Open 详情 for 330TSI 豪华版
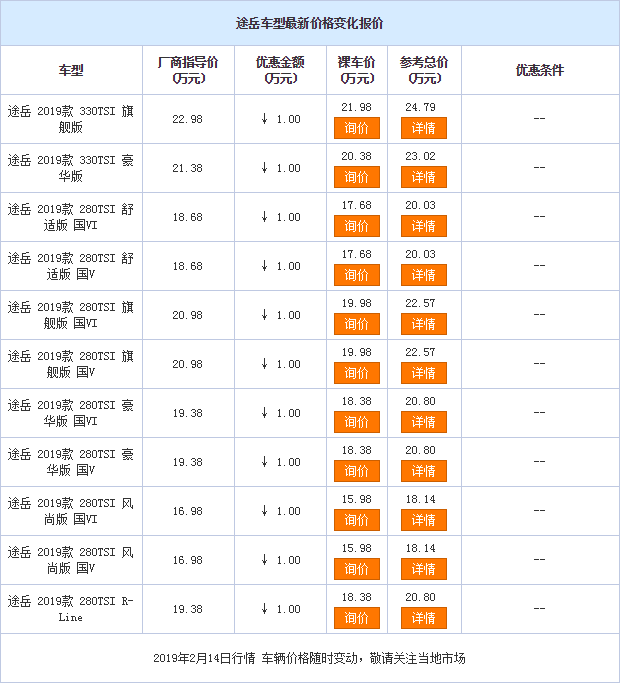The width and height of the screenshot is (620, 683). pos(424,177)
